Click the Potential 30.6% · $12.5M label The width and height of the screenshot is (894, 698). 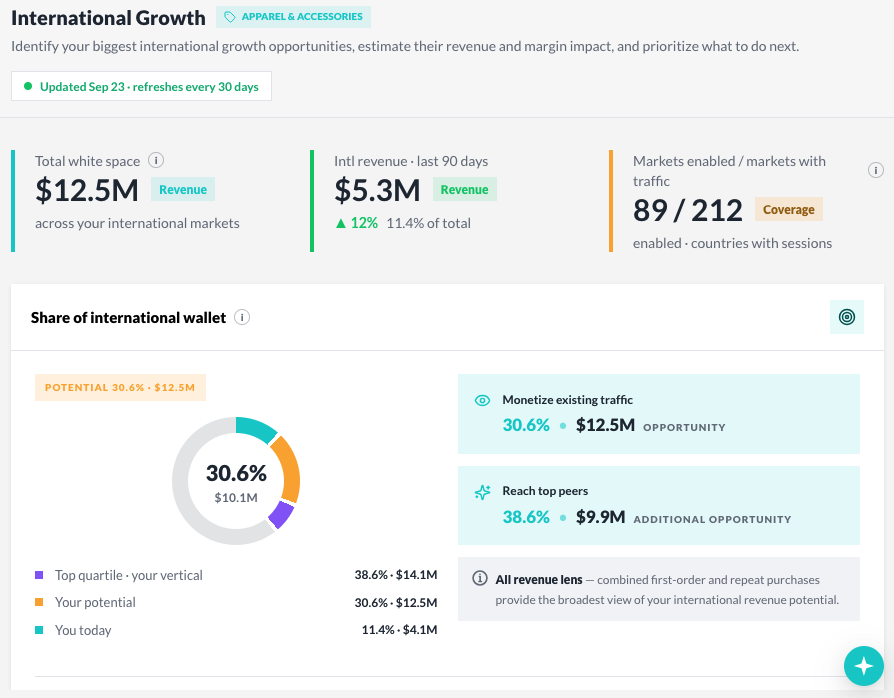pos(120,388)
